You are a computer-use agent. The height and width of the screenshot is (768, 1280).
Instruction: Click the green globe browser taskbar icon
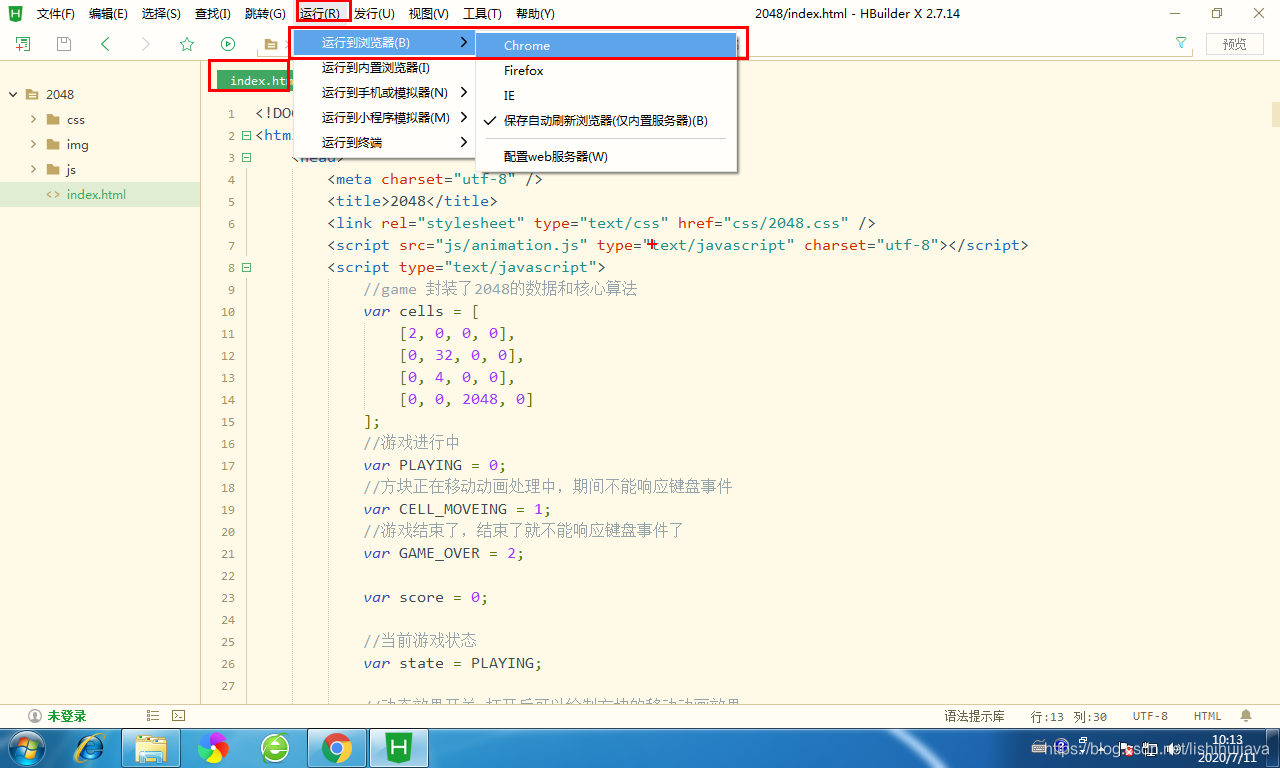(274, 747)
